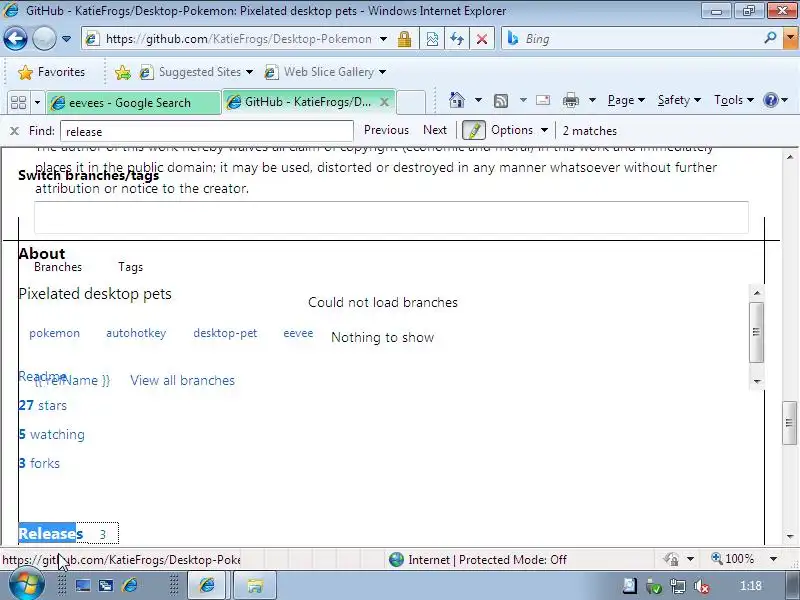Screen dimensions: 800x600
Task: Open the autohotkey topic link
Action: (x=136, y=333)
